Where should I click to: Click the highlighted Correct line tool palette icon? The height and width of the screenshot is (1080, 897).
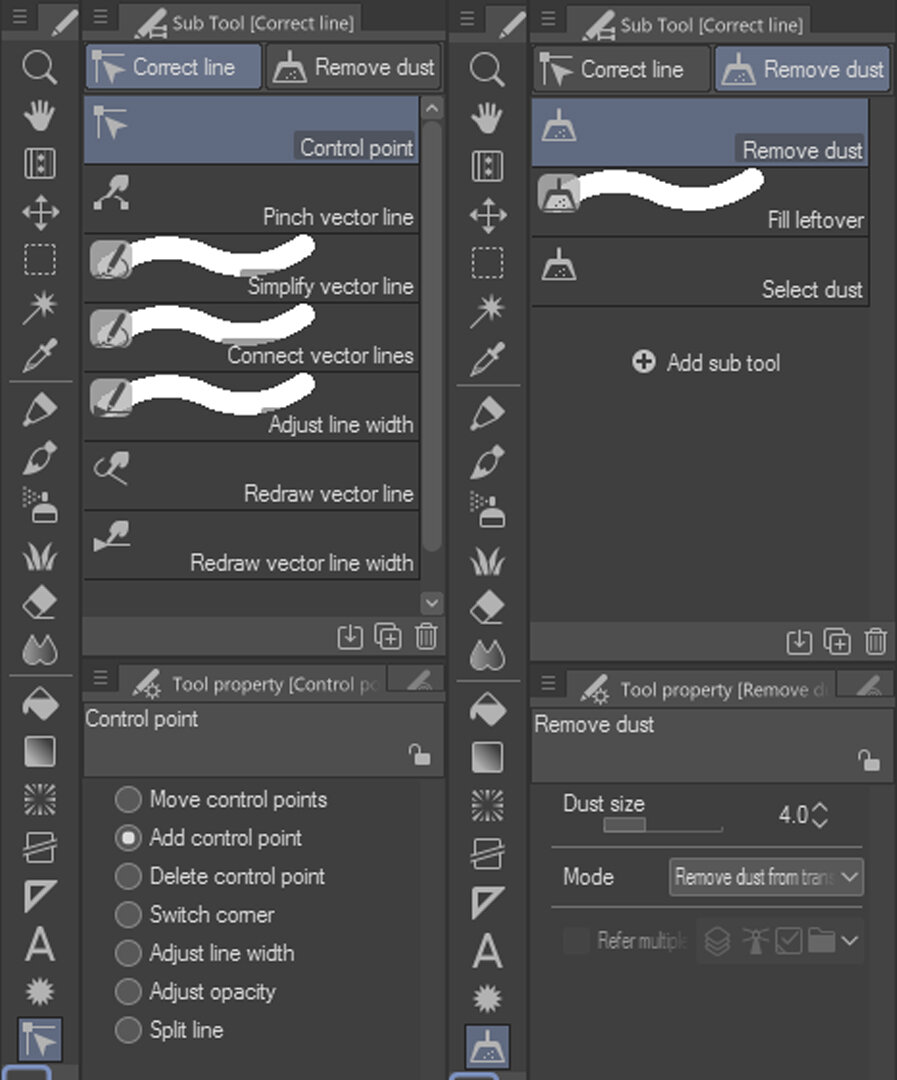click(40, 1040)
